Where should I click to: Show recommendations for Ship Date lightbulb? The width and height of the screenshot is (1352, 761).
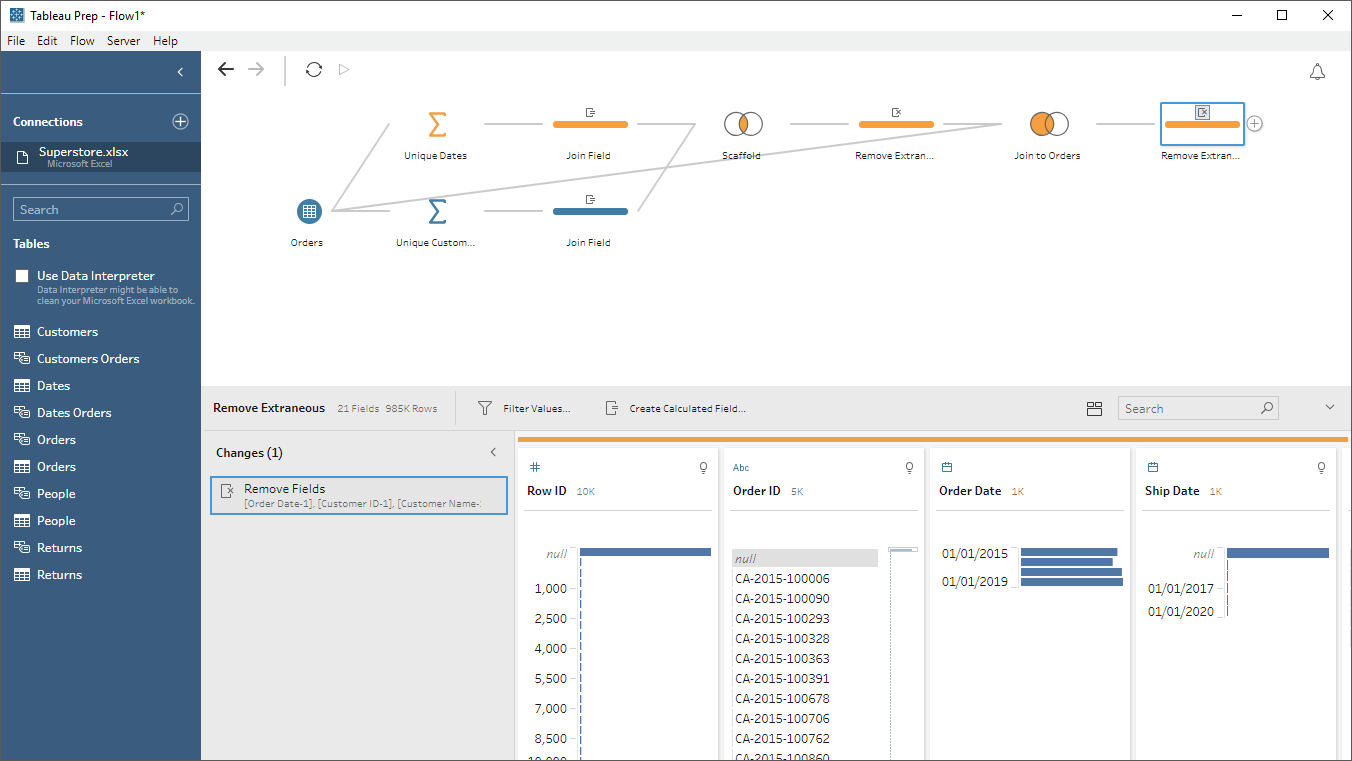[1321, 467]
